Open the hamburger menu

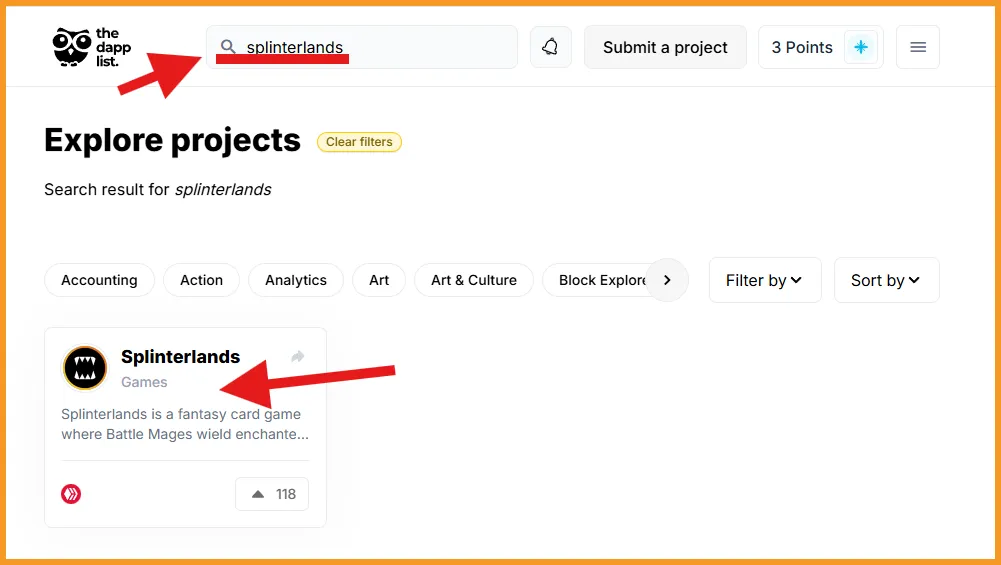point(918,47)
